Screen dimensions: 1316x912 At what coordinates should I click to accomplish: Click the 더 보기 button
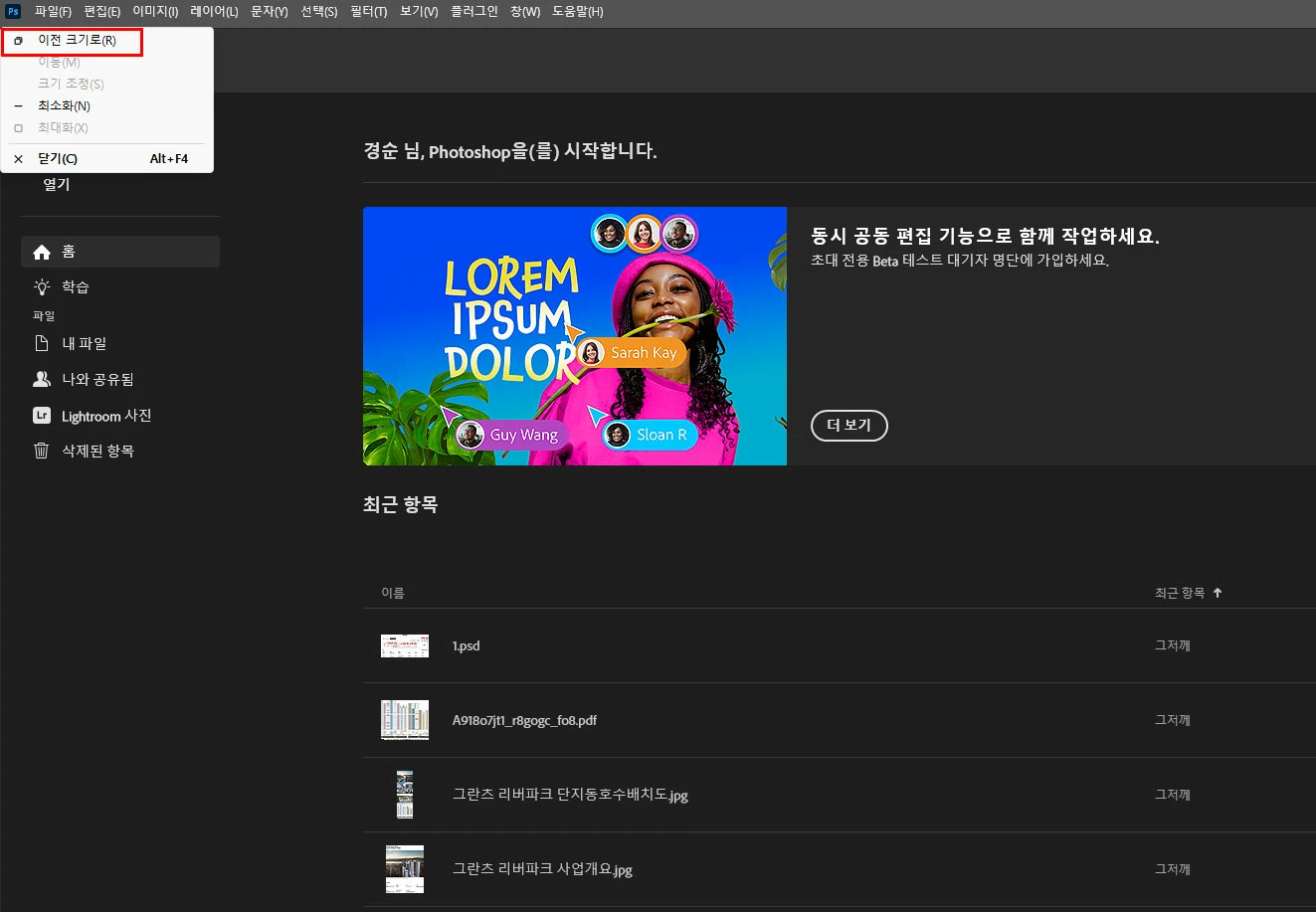click(849, 426)
